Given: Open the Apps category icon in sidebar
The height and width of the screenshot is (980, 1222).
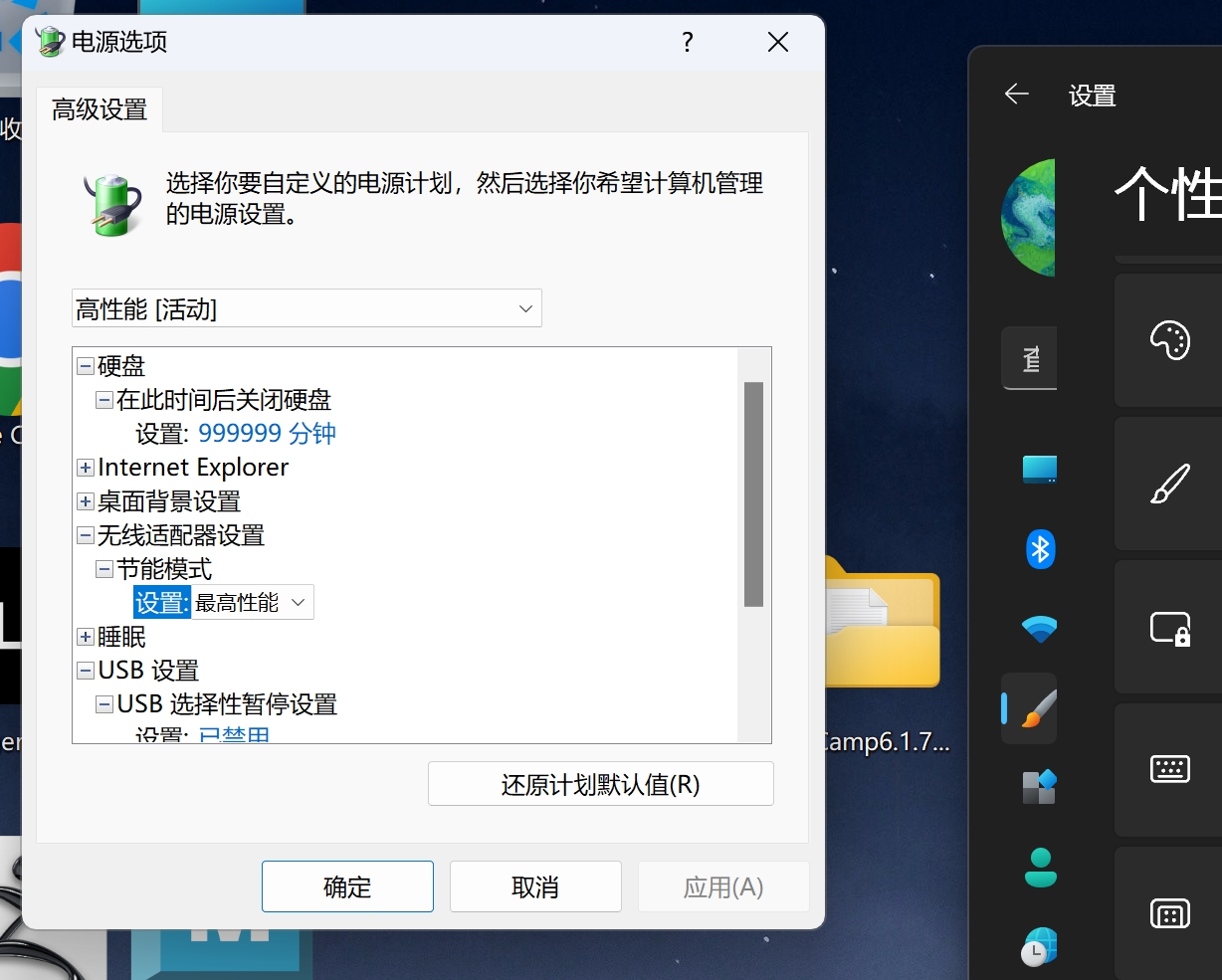Looking at the screenshot, I should pyautogui.click(x=1040, y=787).
